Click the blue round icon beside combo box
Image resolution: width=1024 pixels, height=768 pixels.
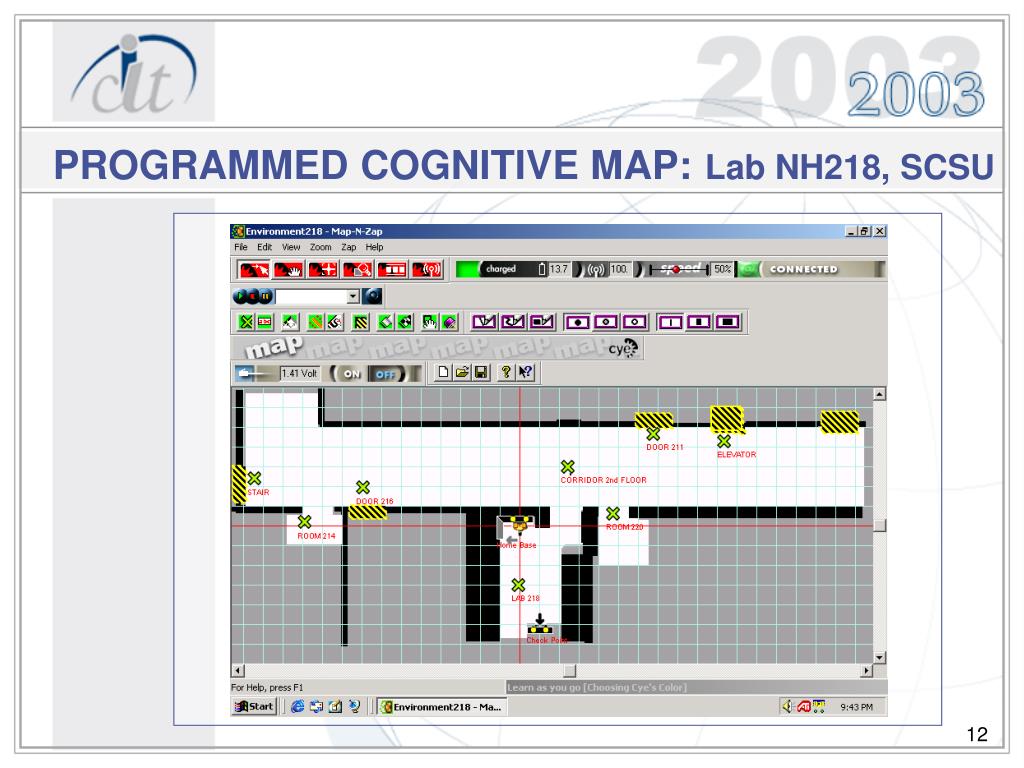click(x=372, y=296)
